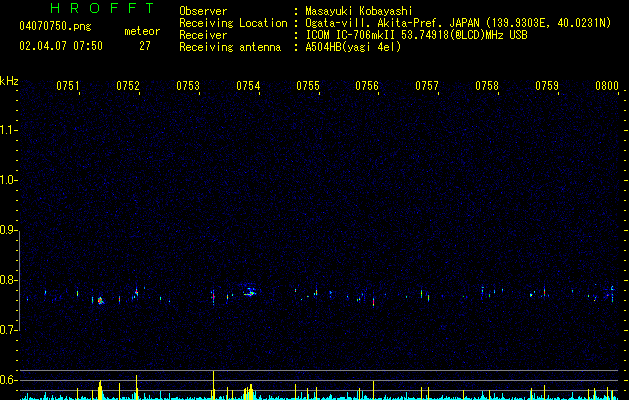Click the Observer label
629x400 pixels.
pos(203,11)
